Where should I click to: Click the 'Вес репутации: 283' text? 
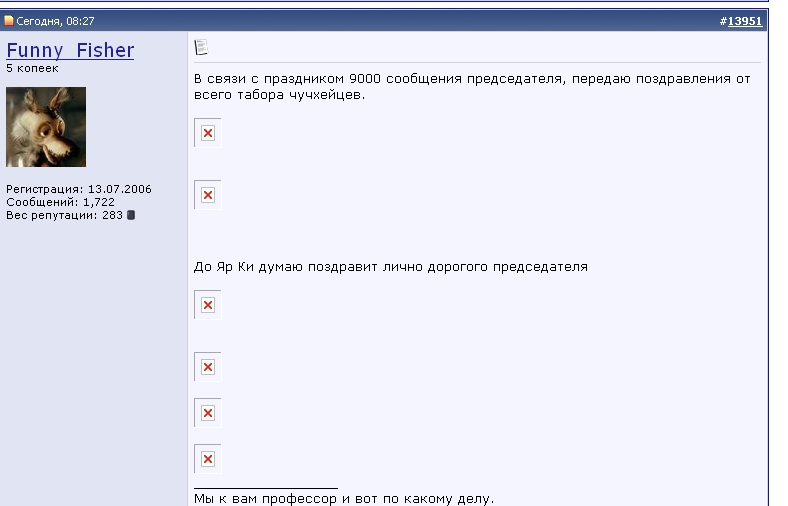pos(64,215)
